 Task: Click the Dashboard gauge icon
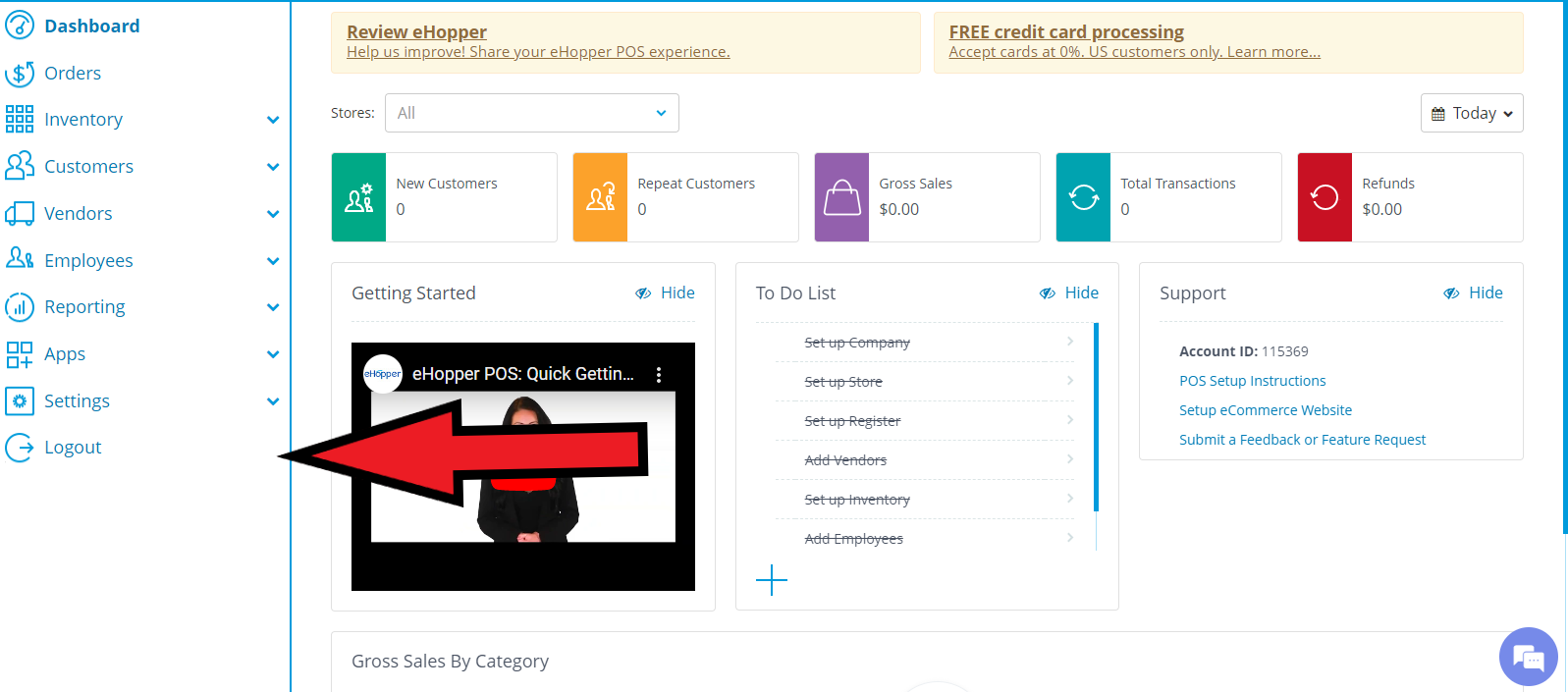20,26
